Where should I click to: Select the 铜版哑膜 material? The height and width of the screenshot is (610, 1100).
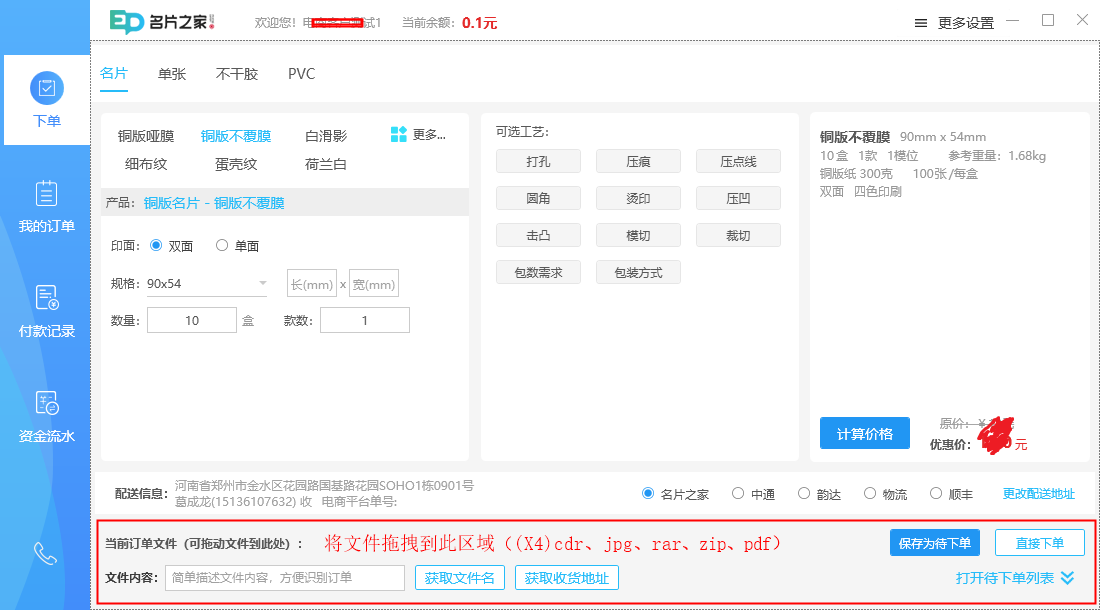coord(146,136)
